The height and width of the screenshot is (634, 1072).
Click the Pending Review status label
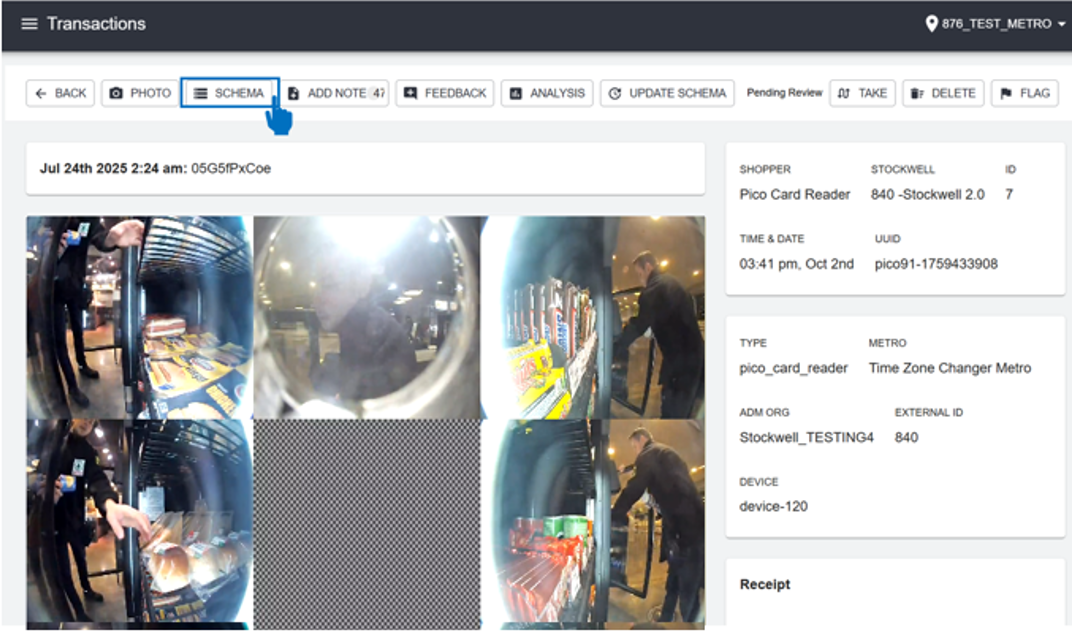pos(784,93)
